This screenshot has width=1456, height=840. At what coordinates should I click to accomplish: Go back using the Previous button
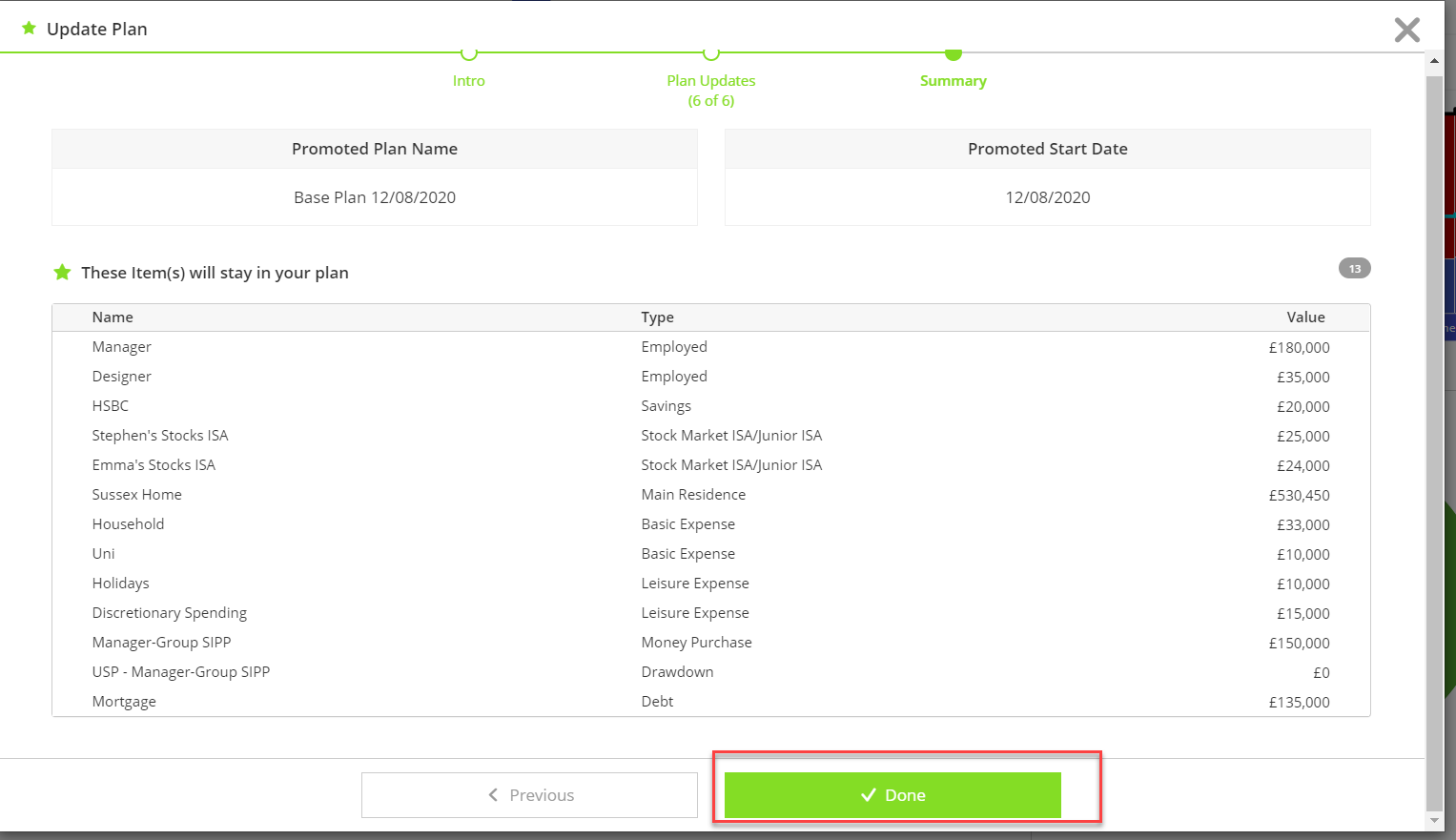(529, 794)
